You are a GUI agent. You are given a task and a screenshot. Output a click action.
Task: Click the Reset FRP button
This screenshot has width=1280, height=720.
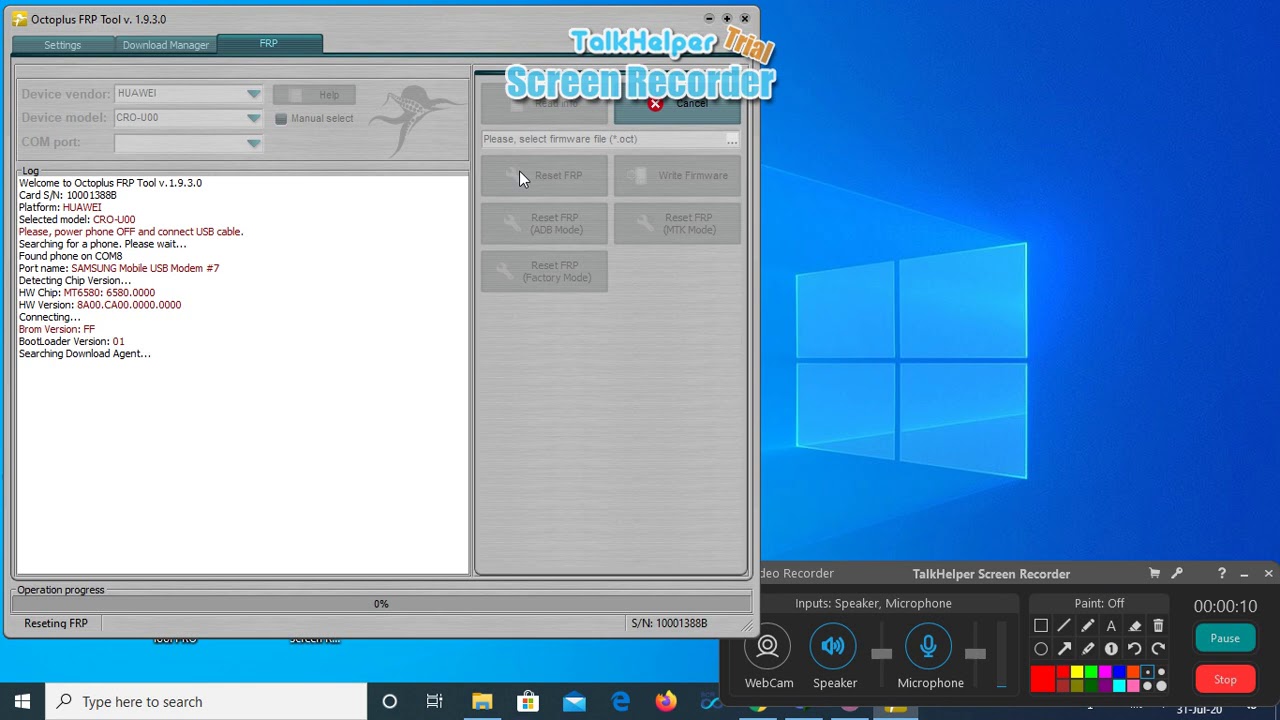coord(544,176)
